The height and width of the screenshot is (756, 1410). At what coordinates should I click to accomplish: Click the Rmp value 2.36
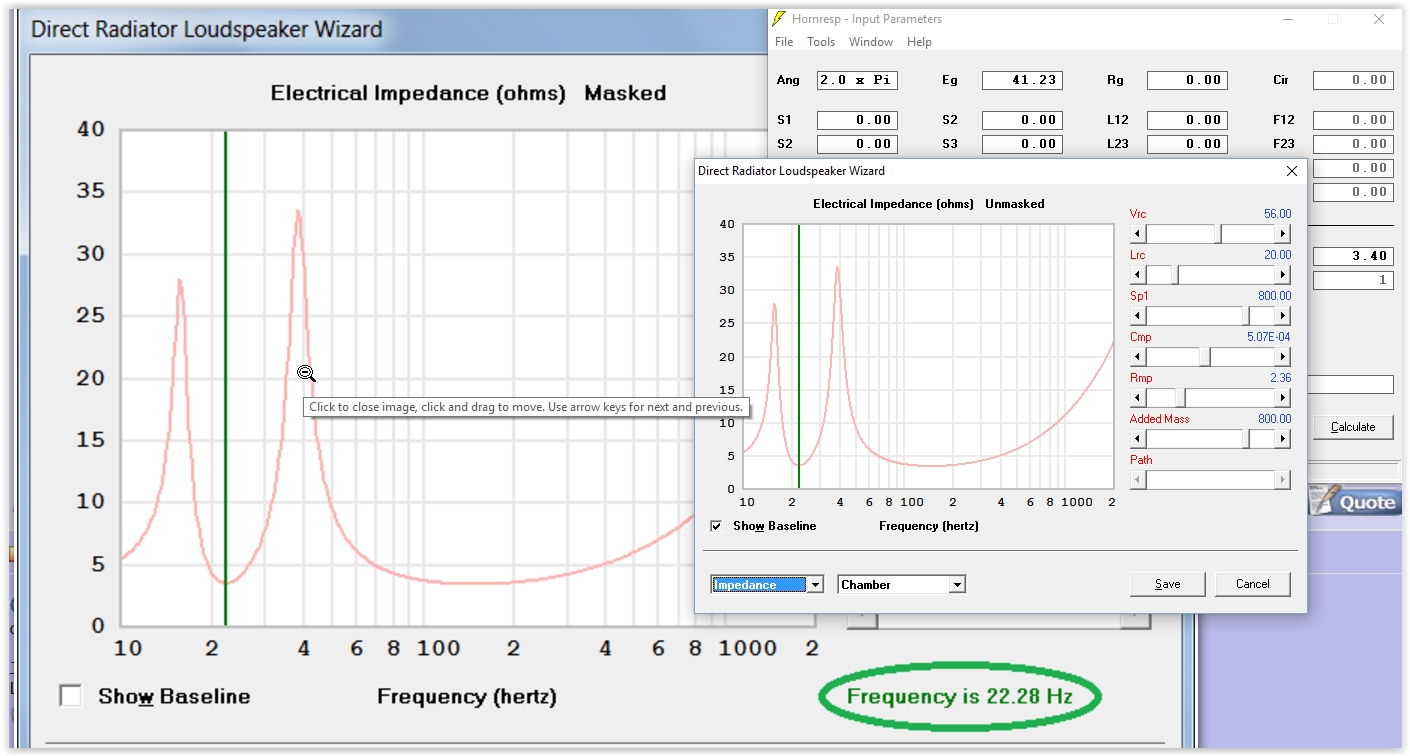click(1280, 378)
